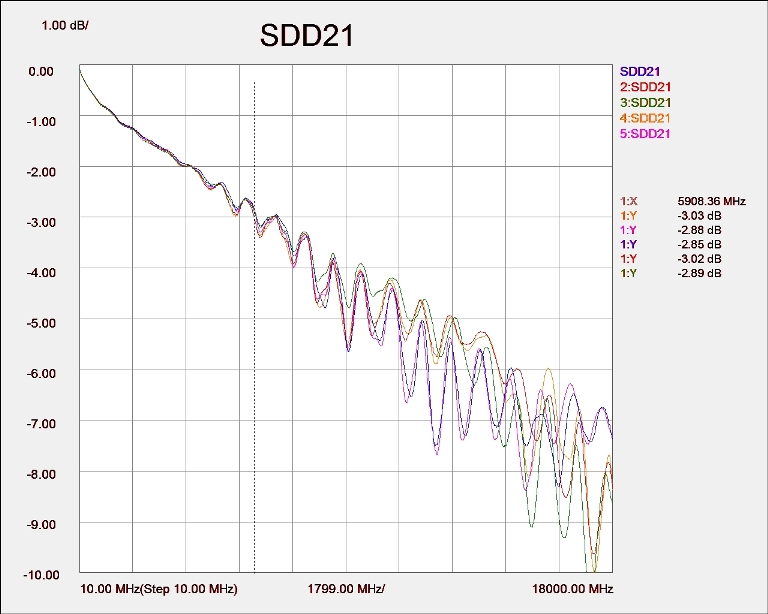This screenshot has height=614, width=768.
Task: Select the 5:SDD21 legend entry
Action: coord(645,134)
